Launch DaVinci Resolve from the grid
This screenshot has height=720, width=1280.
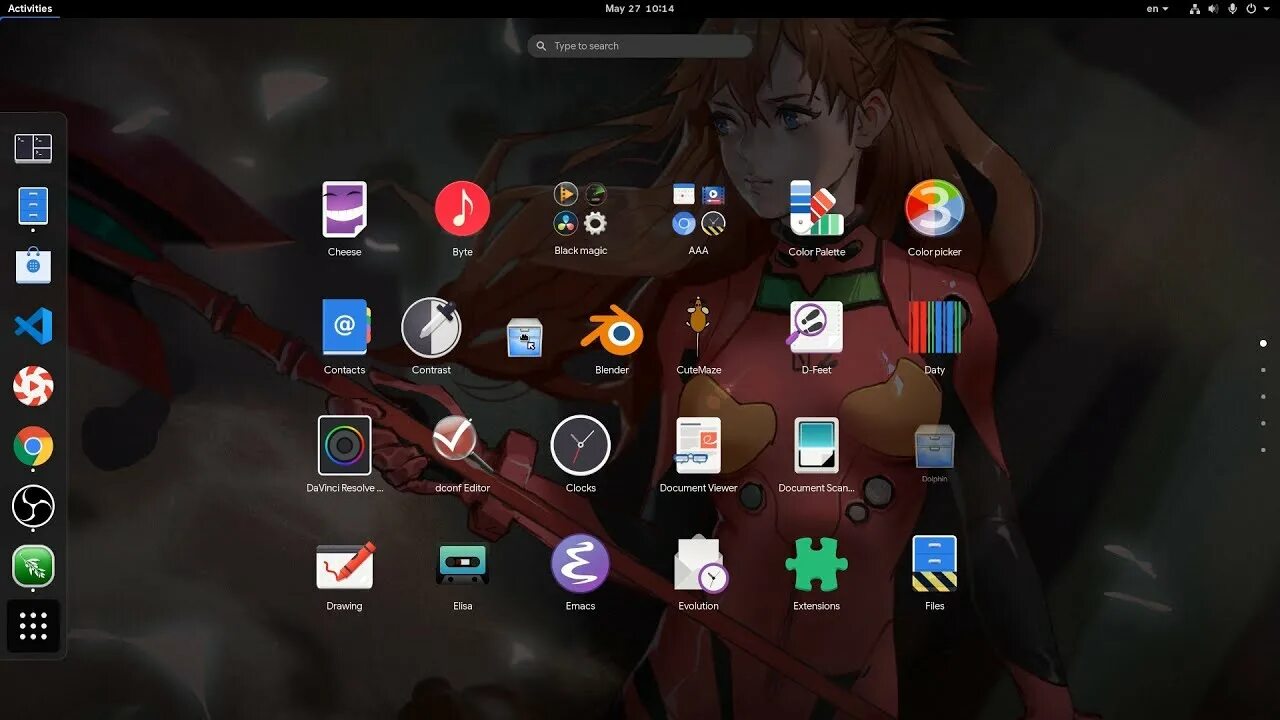[345, 445]
